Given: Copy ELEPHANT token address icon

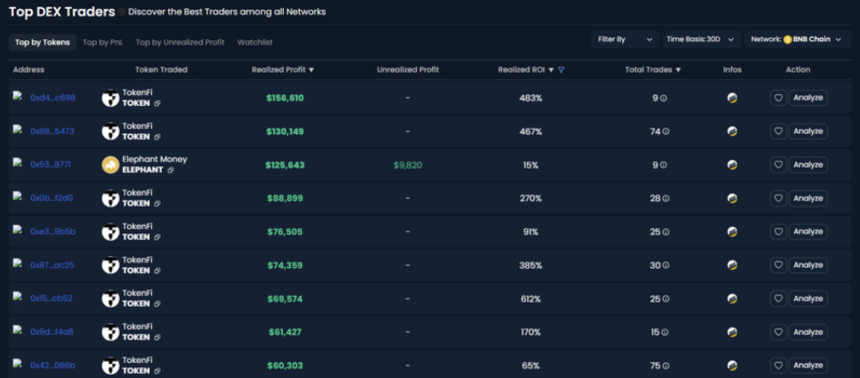Looking at the screenshot, I should 171,171.
